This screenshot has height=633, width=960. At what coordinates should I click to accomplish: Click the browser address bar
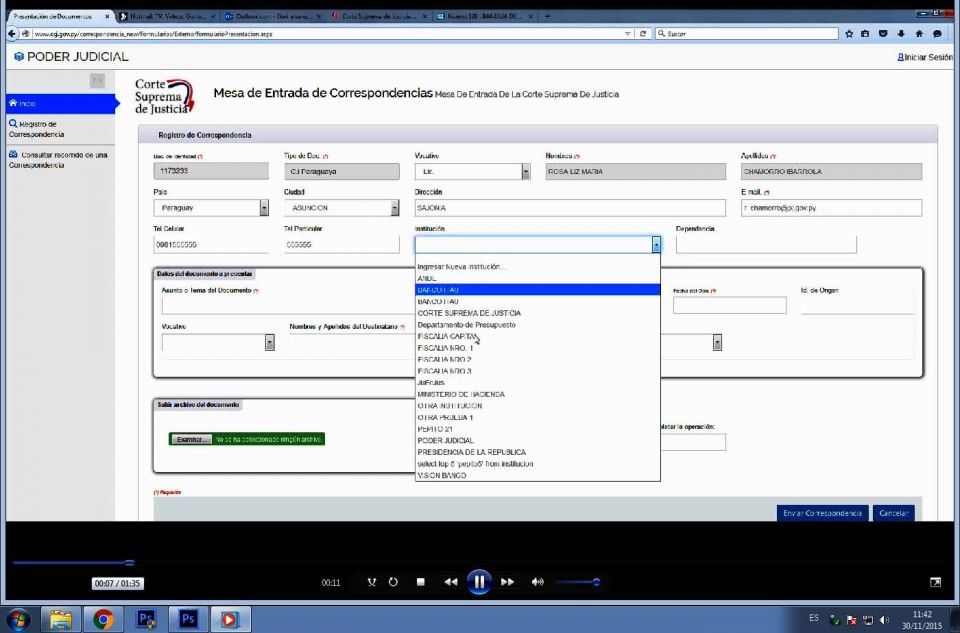pos(328,34)
